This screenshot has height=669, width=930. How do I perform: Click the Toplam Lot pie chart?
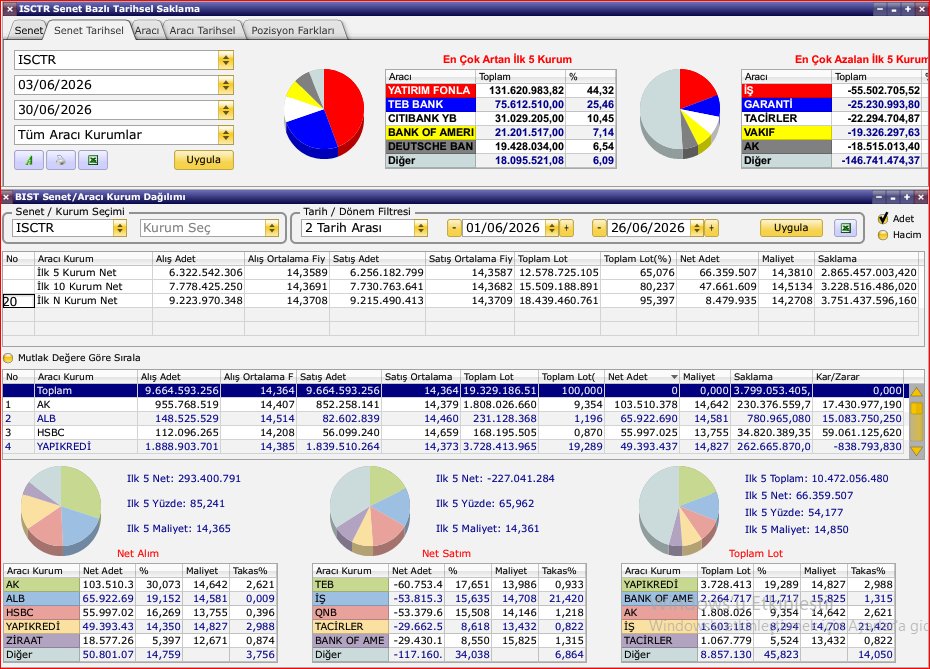point(679,509)
